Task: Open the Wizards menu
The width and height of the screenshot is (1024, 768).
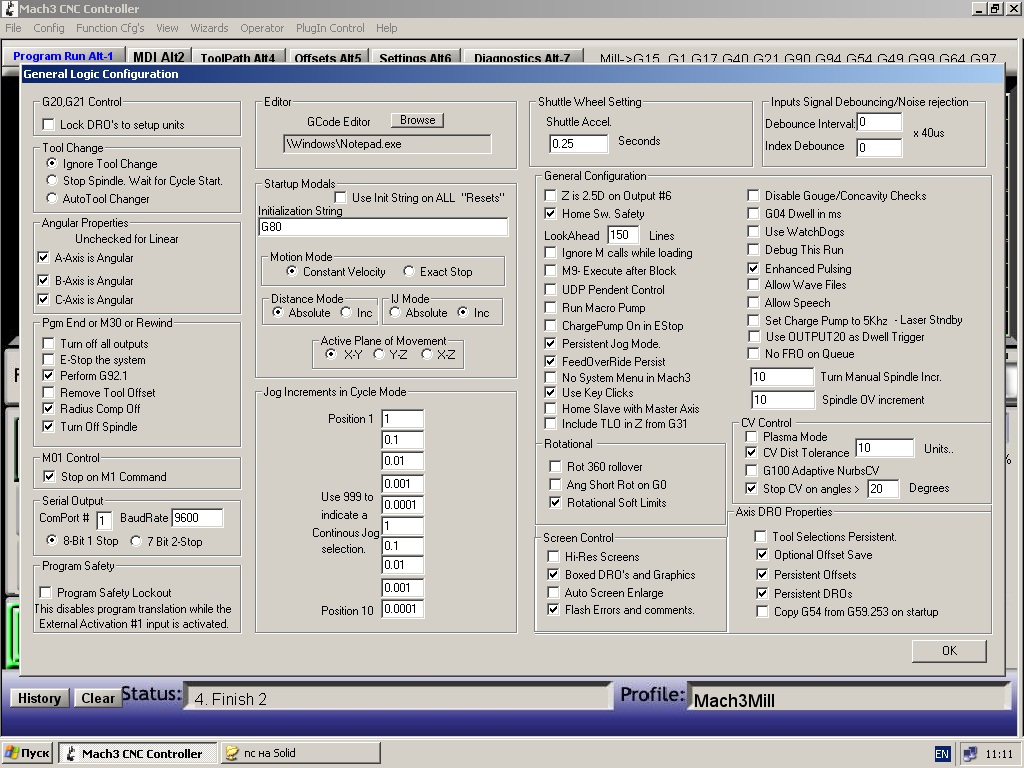Action: tap(209, 28)
